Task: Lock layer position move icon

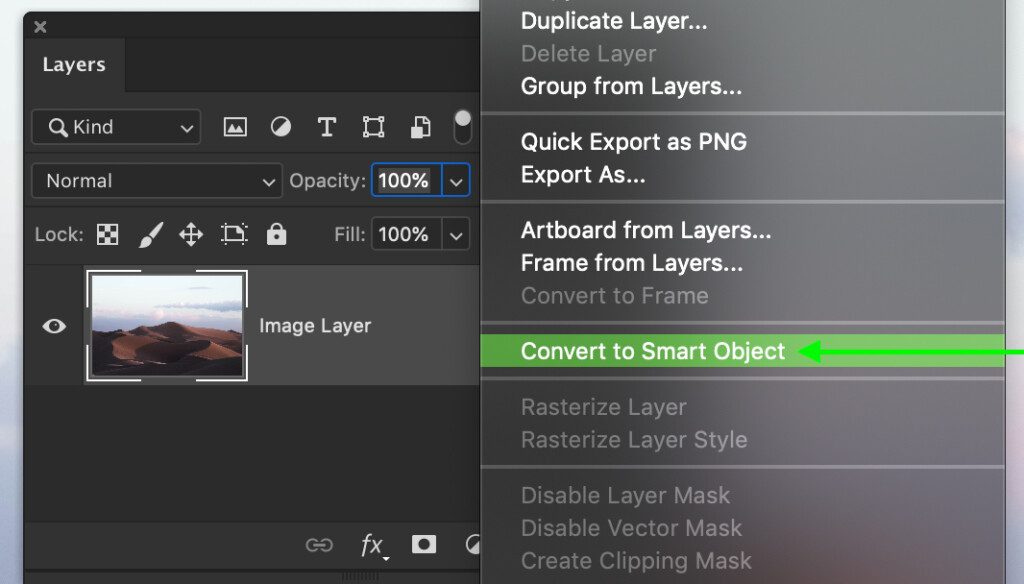Action: coord(190,235)
